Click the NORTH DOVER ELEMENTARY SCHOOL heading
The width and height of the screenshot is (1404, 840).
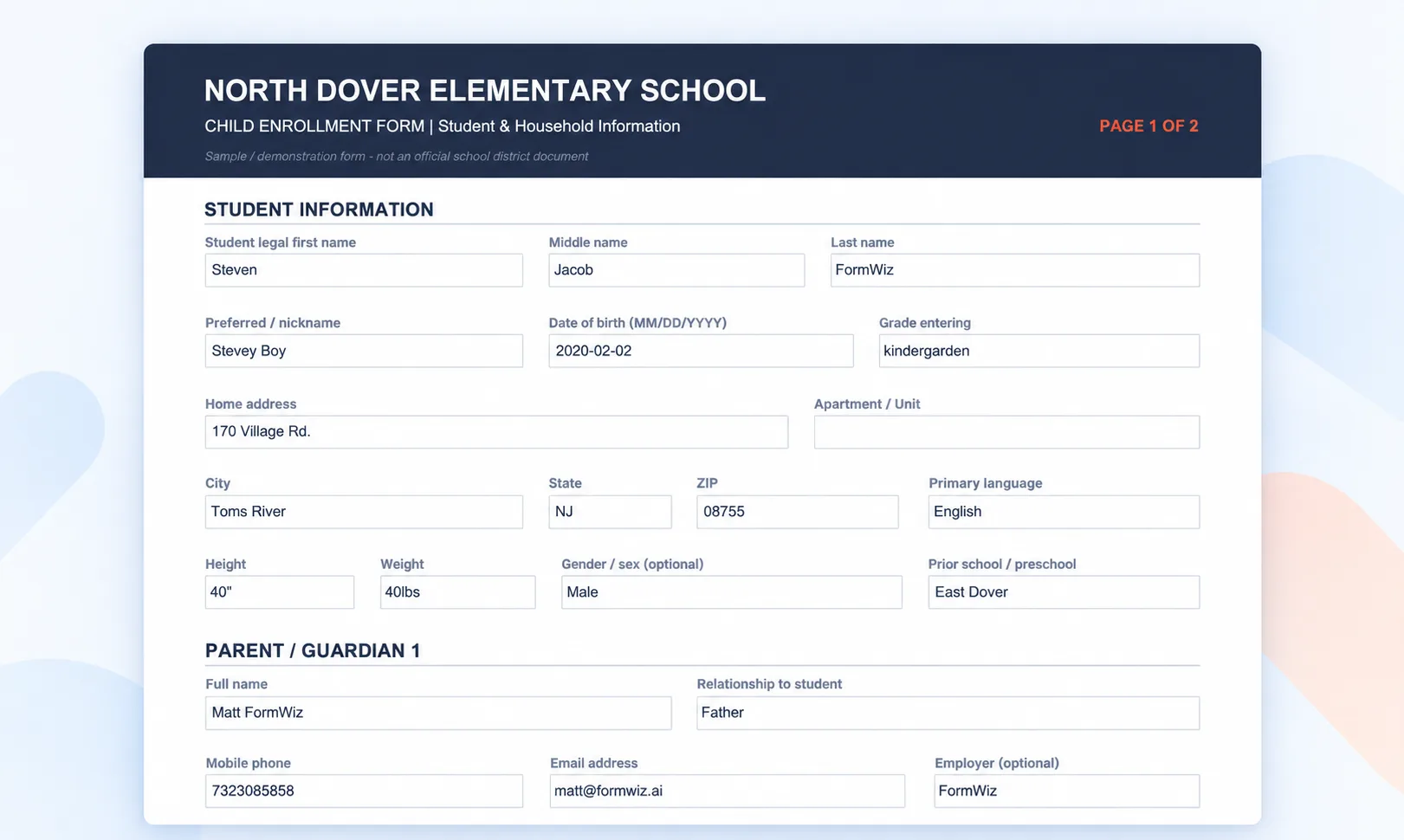(x=485, y=90)
